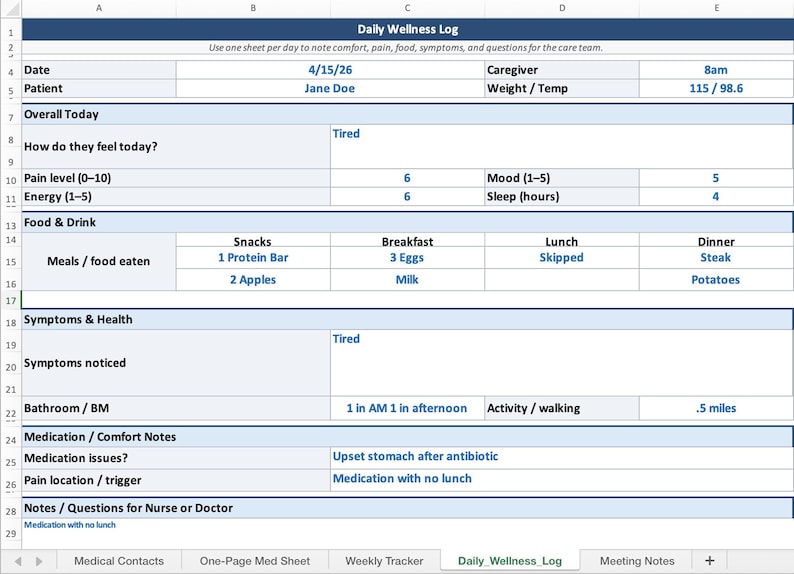This screenshot has height=574, width=794.
Task: Click the 3 Eggs cell
Action: (x=407, y=258)
